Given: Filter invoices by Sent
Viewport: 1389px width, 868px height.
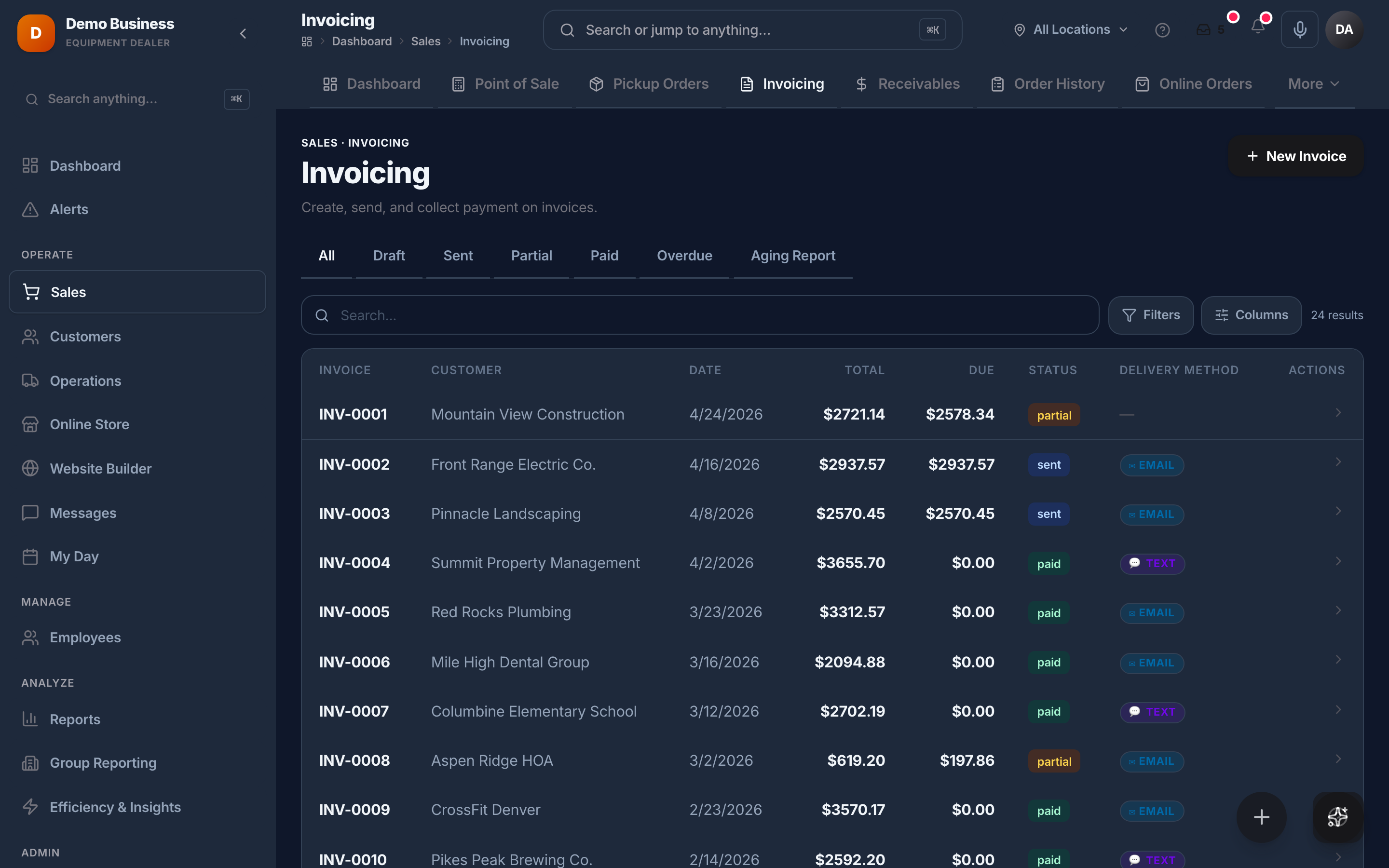Looking at the screenshot, I should [x=458, y=256].
